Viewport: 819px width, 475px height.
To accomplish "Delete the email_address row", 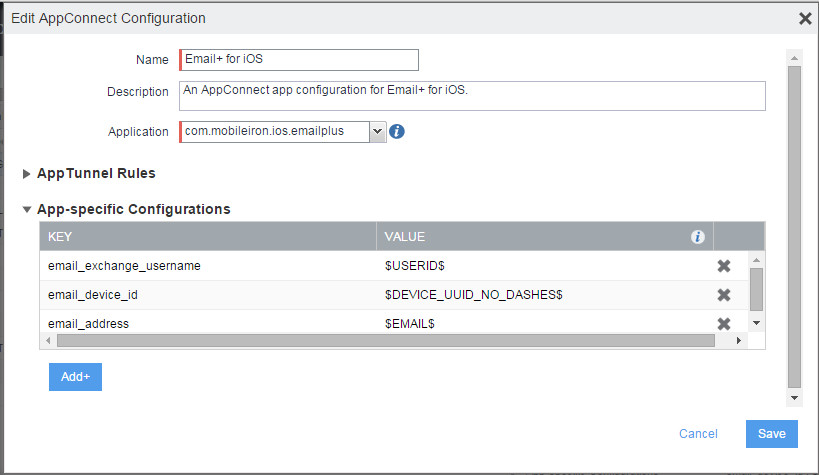I will (724, 324).
